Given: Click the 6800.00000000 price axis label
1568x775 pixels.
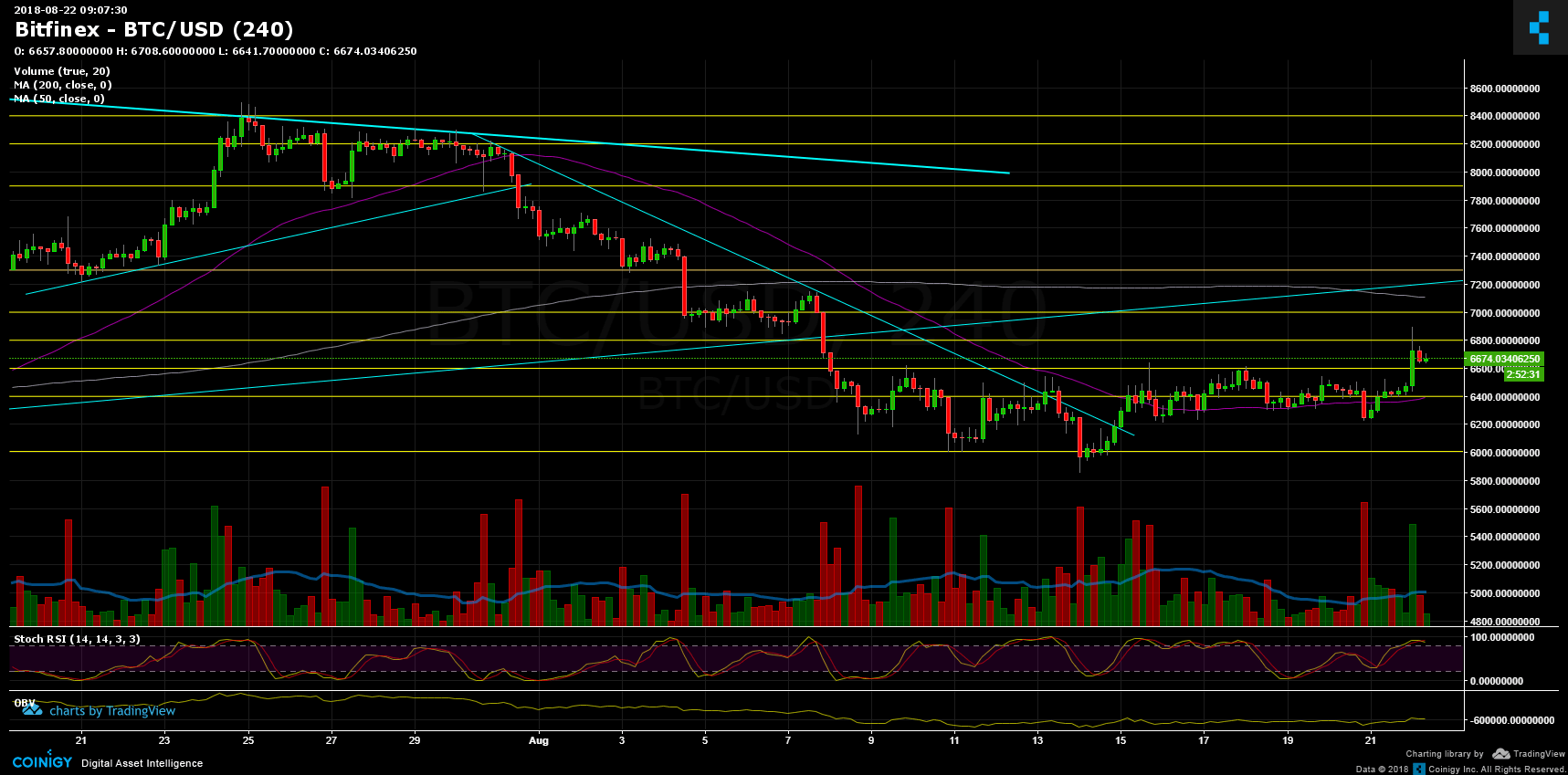Looking at the screenshot, I should tap(1505, 340).
